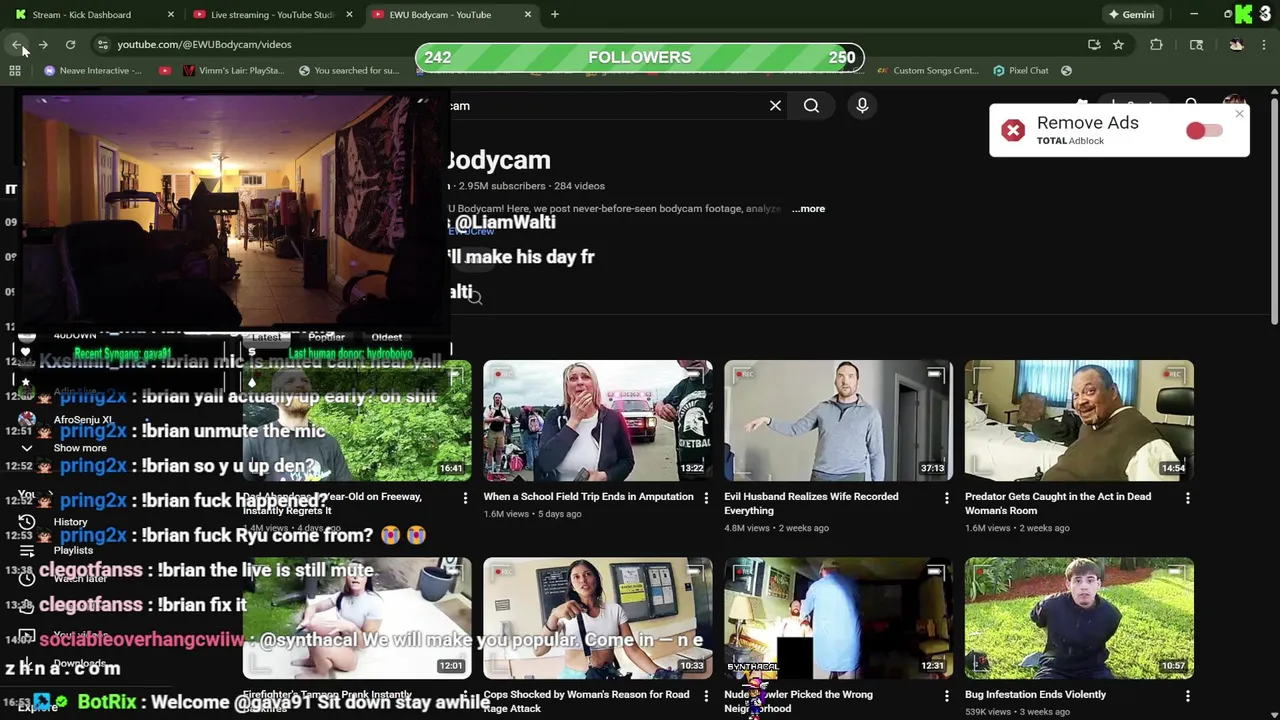Viewport: 1280px width, 720px height.
Task: Open the globe bookmark icon
Action: 1066,70
